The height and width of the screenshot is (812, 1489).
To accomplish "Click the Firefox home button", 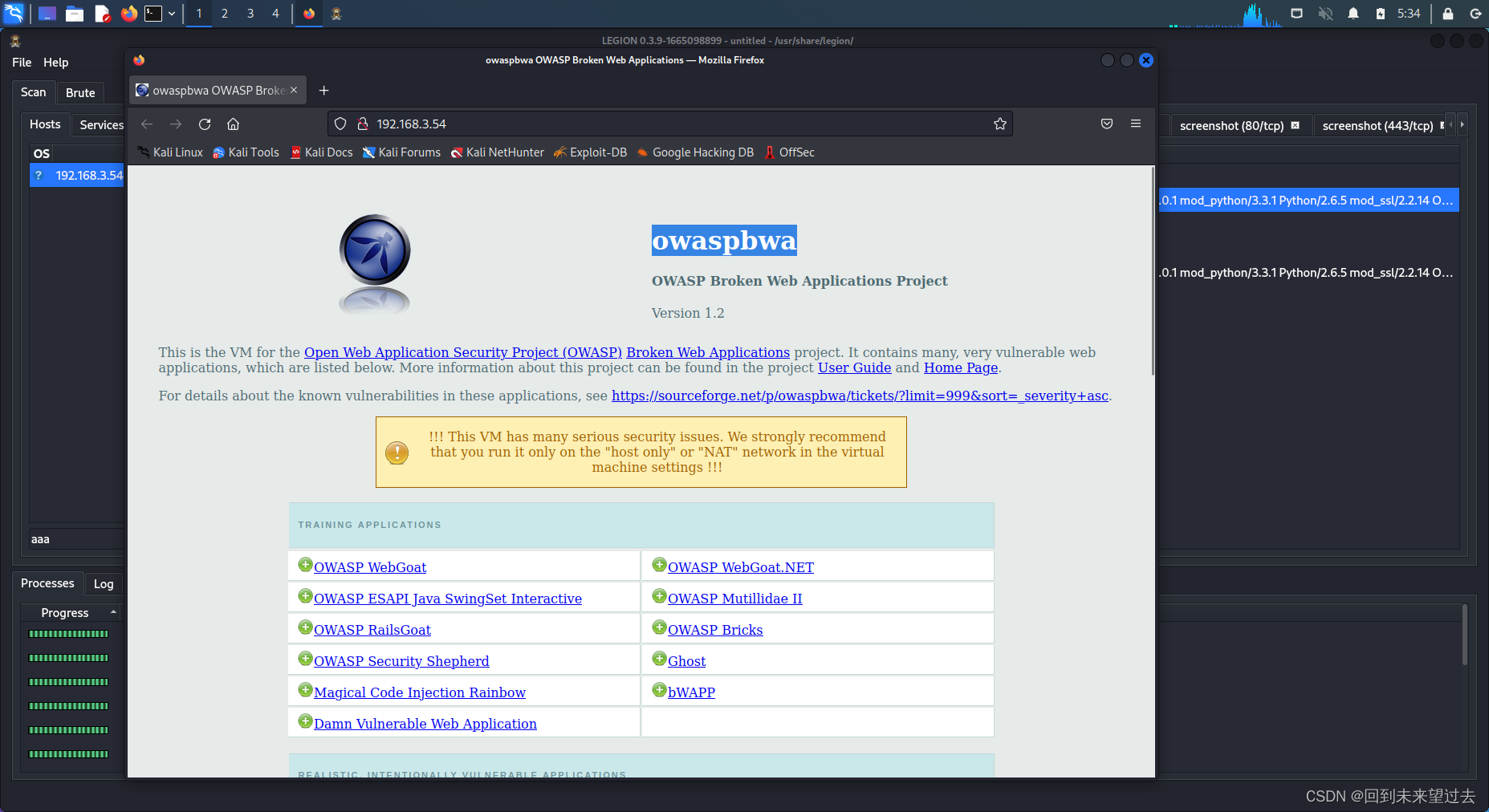I will (x=233, y=124).
